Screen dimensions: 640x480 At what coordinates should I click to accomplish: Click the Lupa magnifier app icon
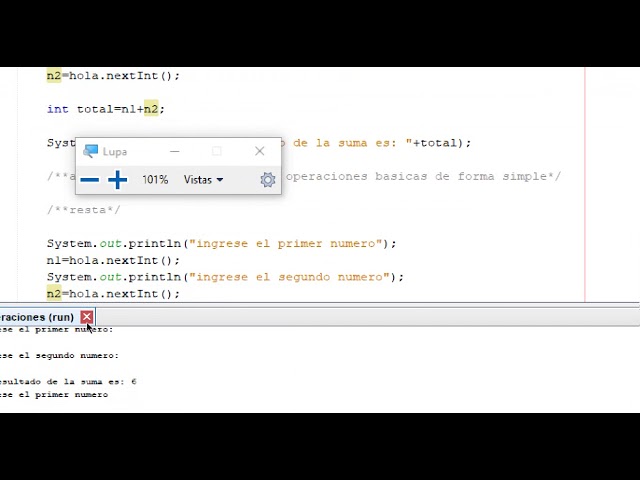click(x=91, y=151)
